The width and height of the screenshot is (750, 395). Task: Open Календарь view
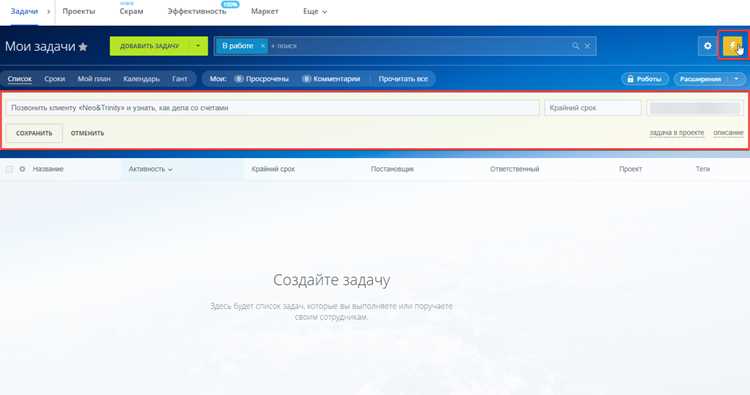[141, 79]
